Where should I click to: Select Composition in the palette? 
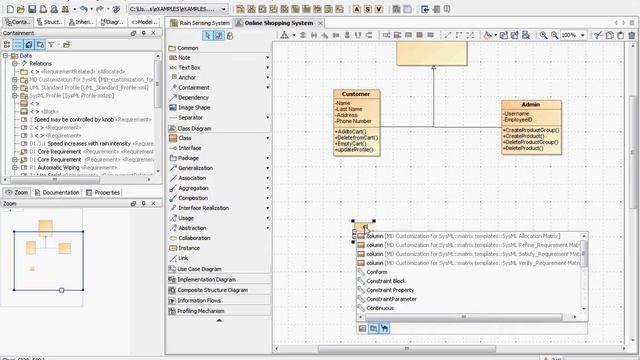(193, 198)
